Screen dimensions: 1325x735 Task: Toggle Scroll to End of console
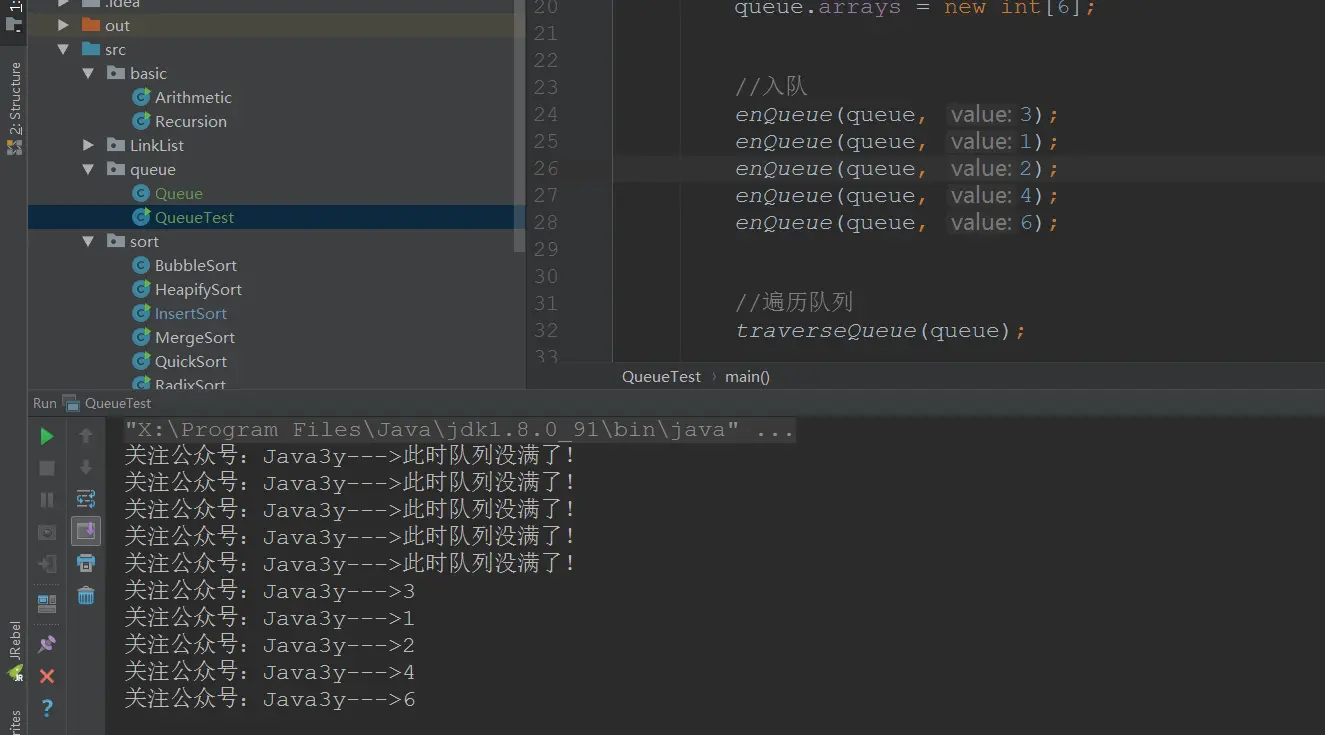pos(86,531)
